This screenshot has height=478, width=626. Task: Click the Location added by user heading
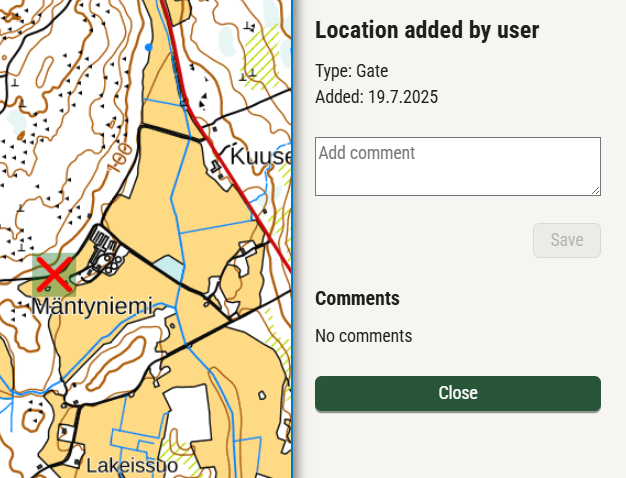point(427,30)
